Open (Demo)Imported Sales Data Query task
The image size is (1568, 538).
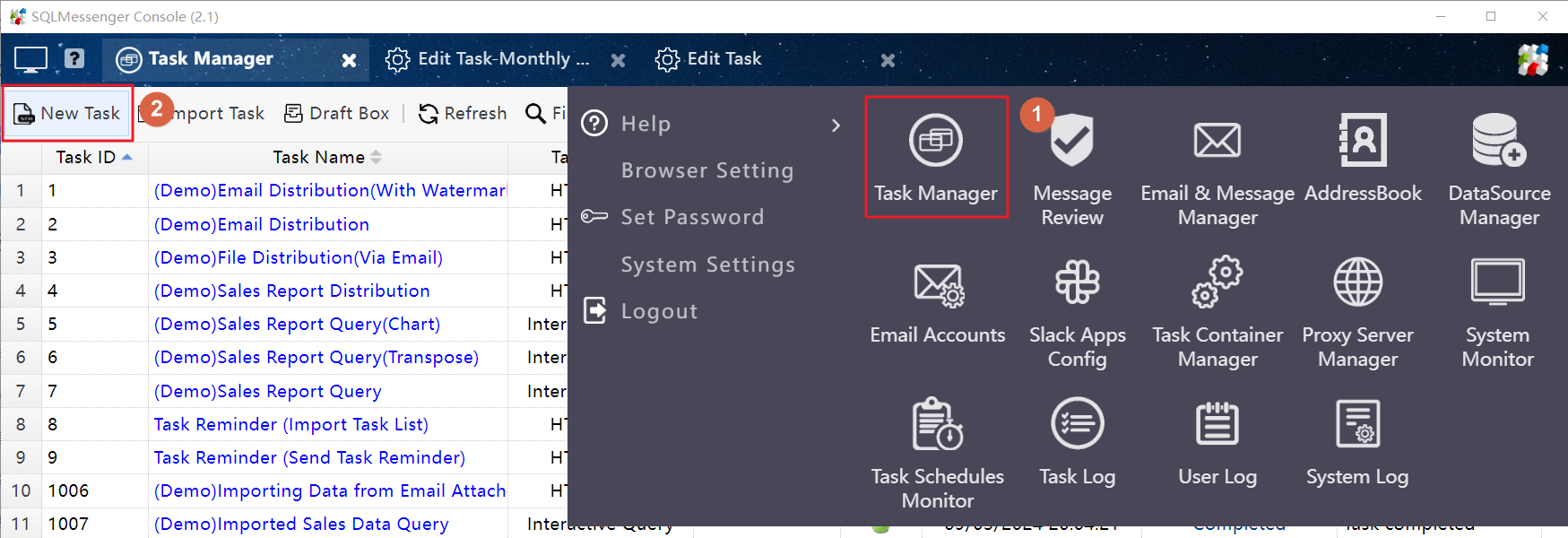tap(301, 524)
